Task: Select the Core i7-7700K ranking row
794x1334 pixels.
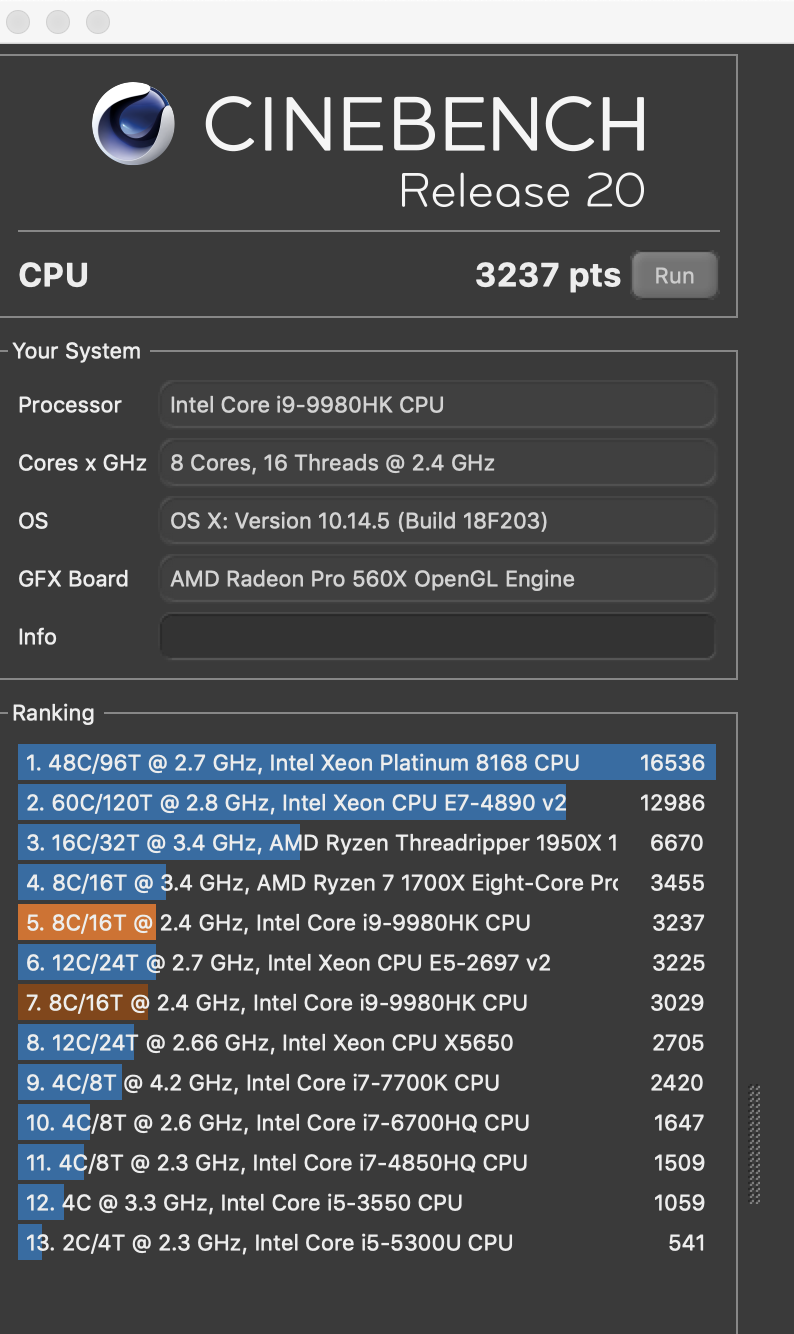Action: click(366, 1083)
